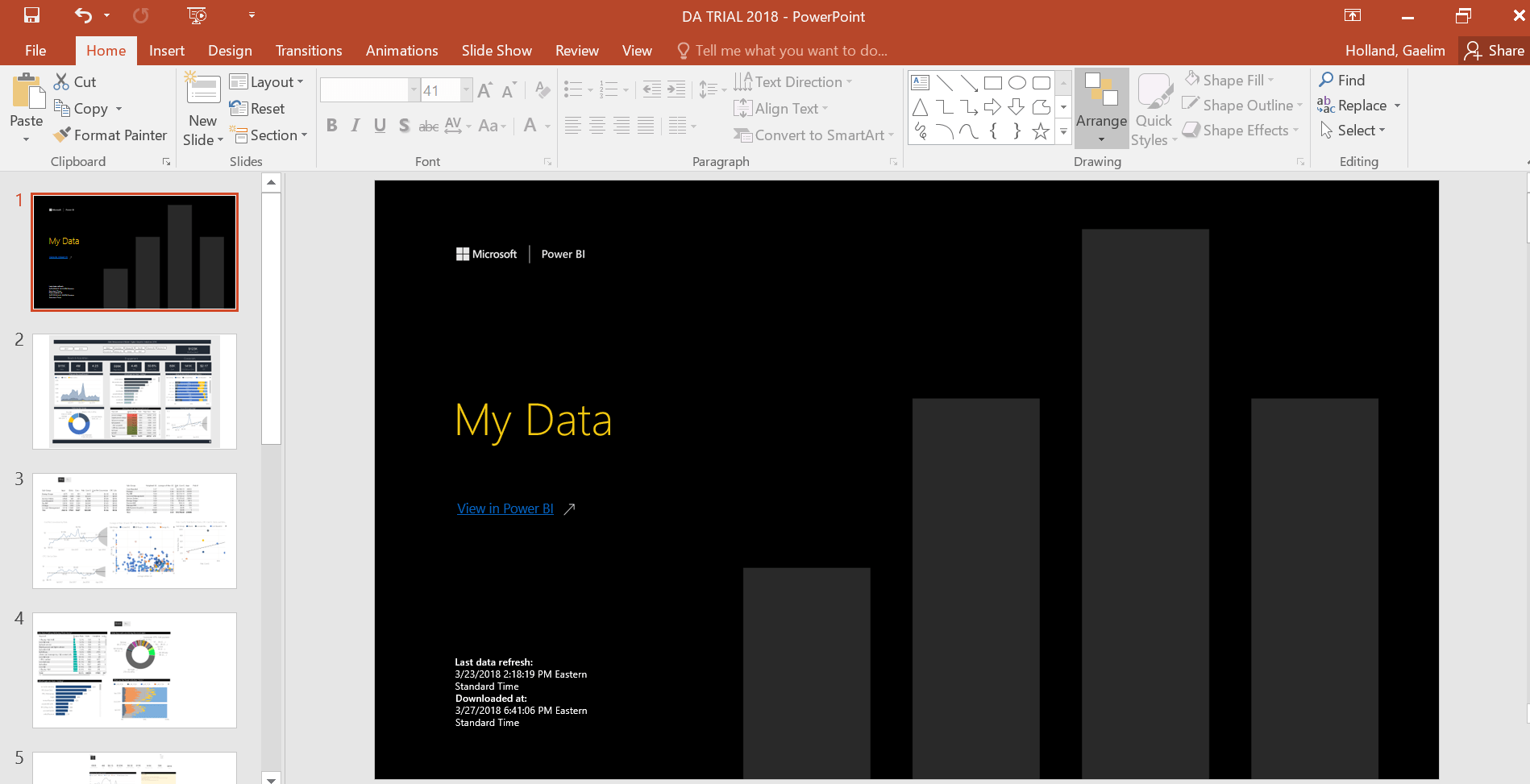Select slide 3 thumbnail

coord(134,531)
